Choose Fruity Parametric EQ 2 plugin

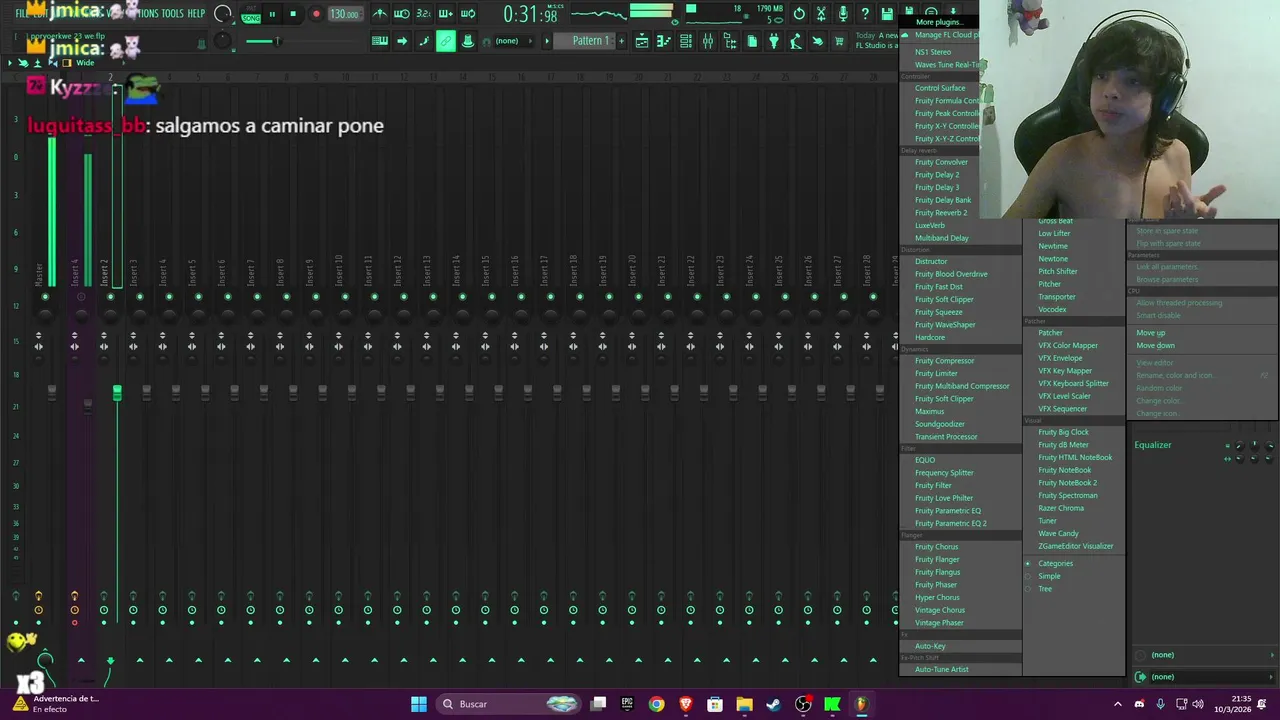click(x=950, y=523)
